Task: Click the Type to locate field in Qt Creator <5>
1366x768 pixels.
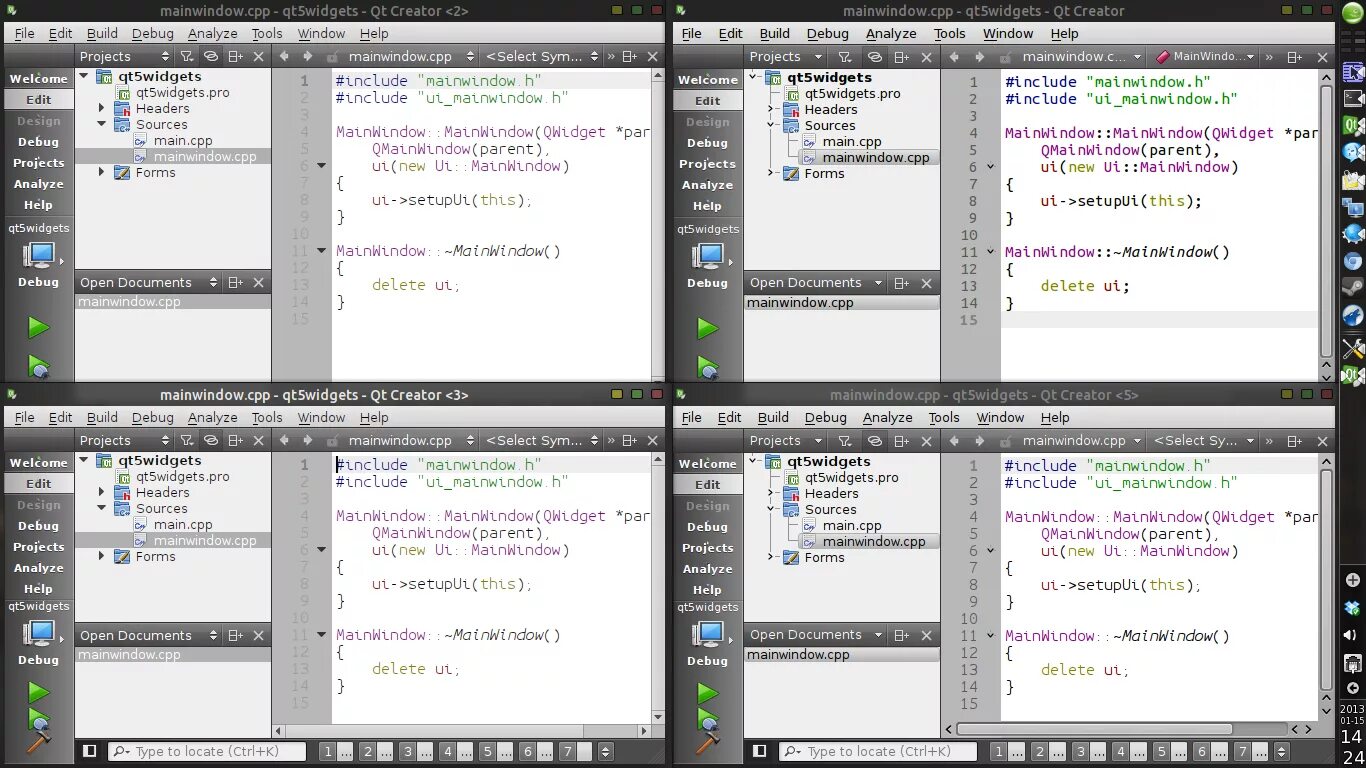Action: coord(879,752)
